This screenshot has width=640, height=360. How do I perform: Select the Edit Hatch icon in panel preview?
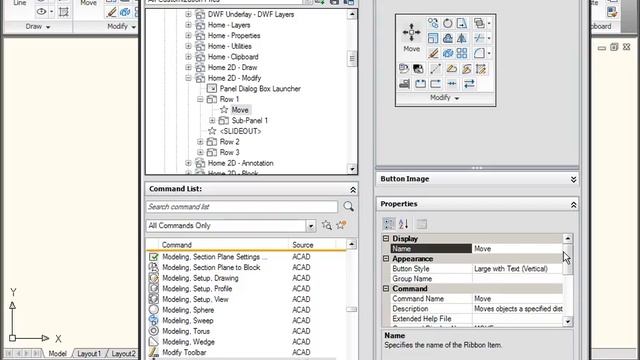pos(482,69)
